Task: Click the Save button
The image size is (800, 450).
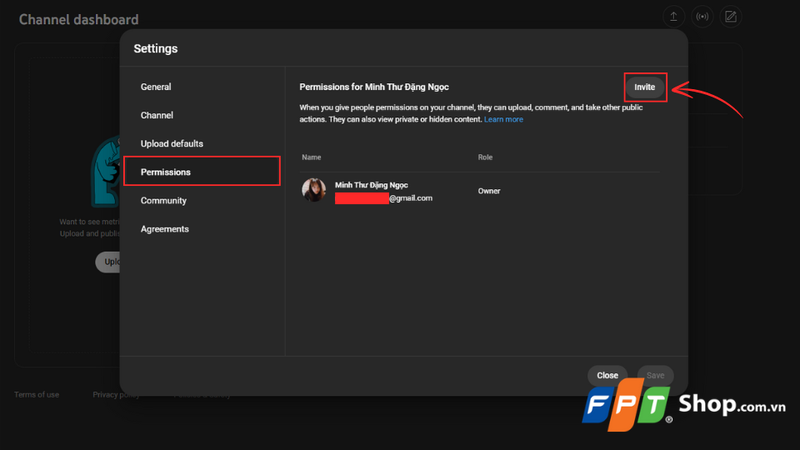Action: (x=655, y=375)
